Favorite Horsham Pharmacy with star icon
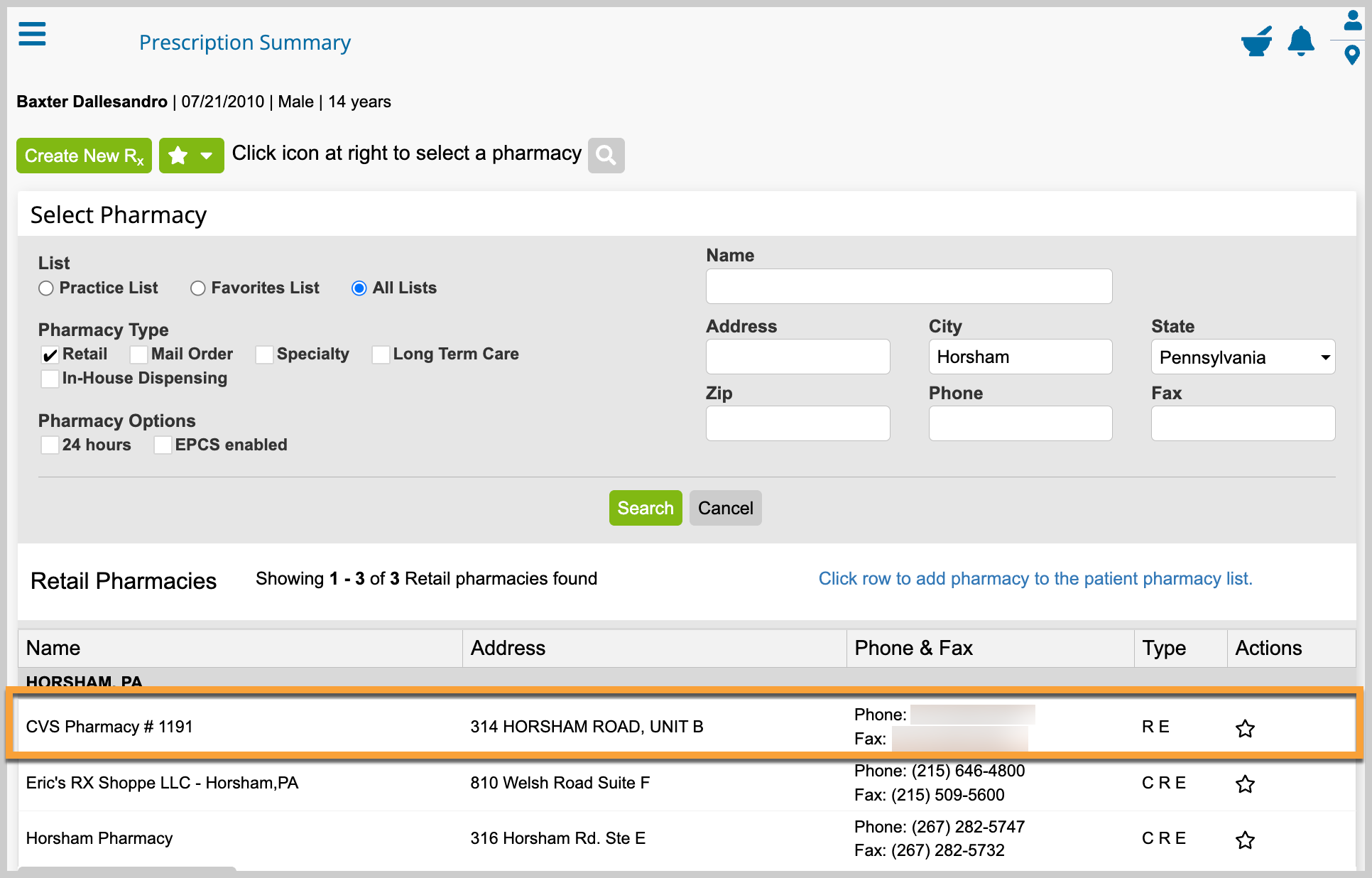 point(1245,840)
